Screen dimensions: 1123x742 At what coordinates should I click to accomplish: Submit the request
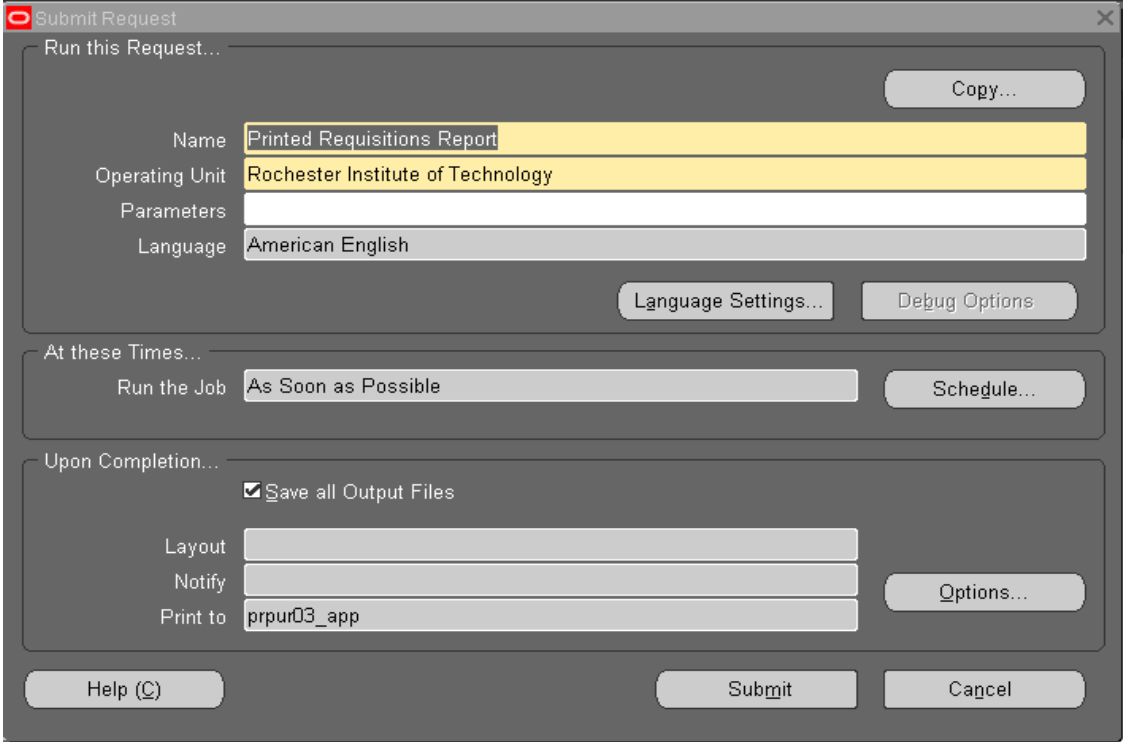756,689
